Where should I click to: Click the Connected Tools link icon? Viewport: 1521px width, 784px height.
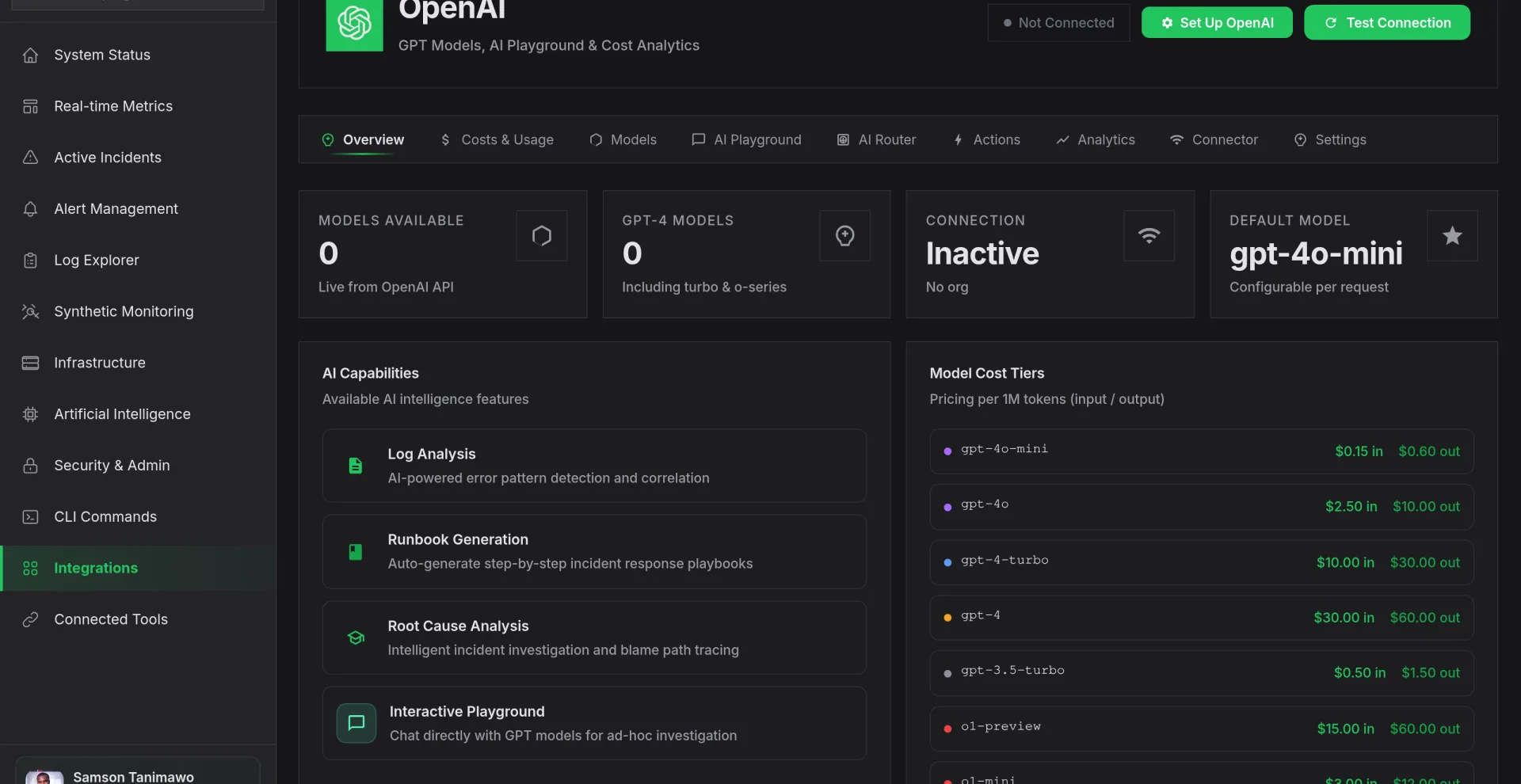pos(30,619)
